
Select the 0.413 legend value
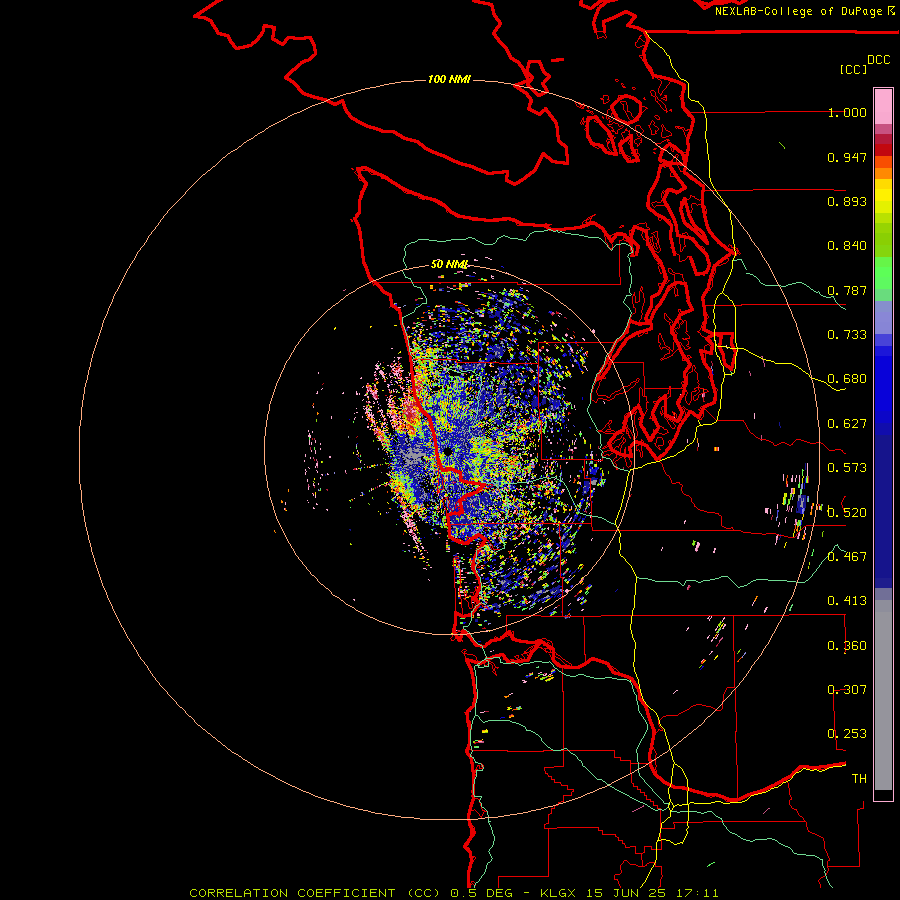tap(847, 601)
